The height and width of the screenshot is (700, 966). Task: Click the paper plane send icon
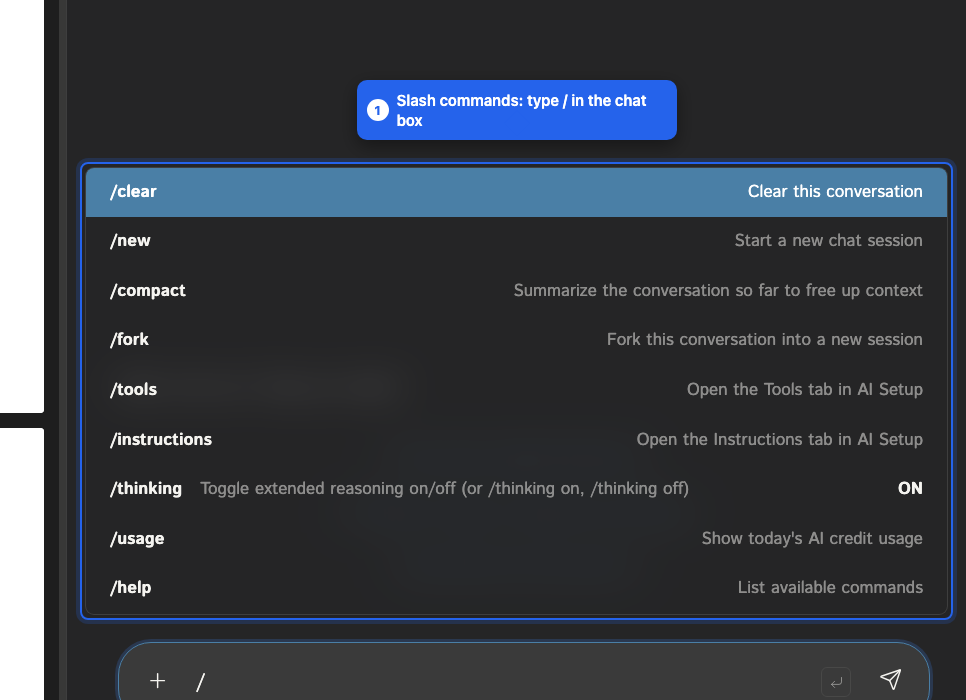[x=891, y=679]
